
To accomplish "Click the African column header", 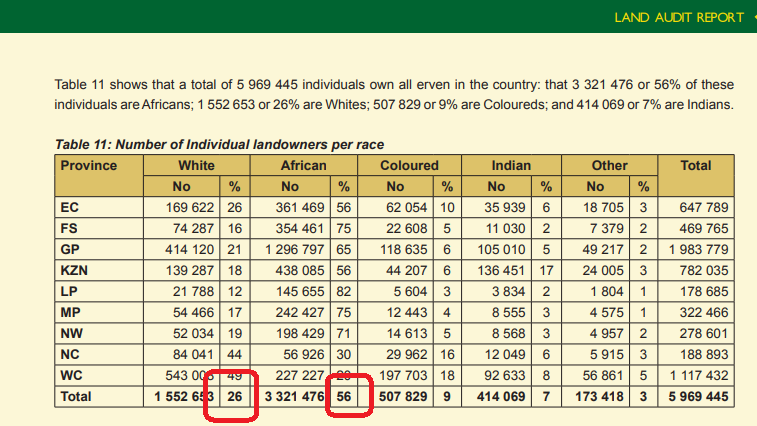I will pyautogui.click(x=304, y=166).
